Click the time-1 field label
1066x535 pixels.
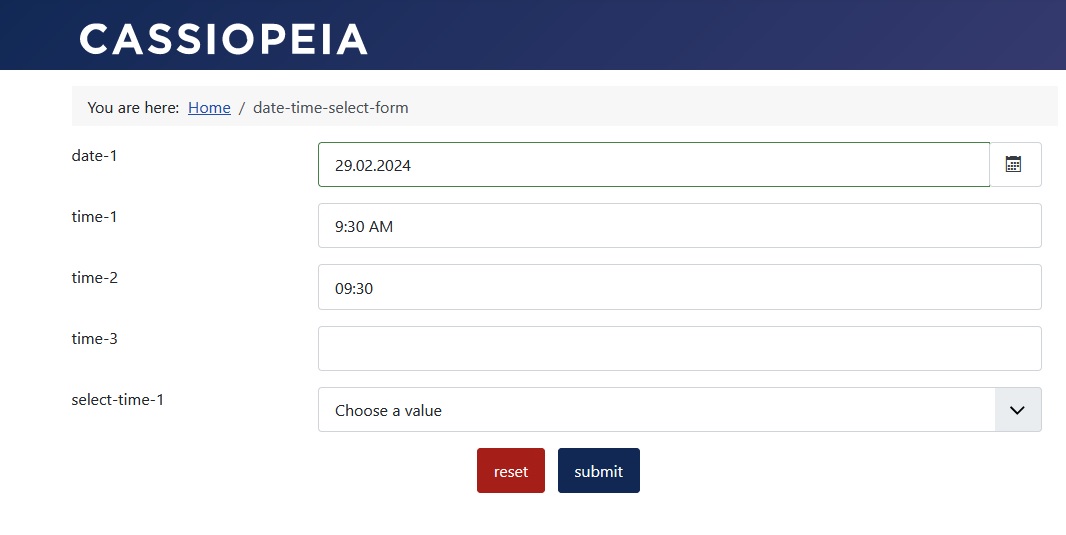[x=95, y=216]
